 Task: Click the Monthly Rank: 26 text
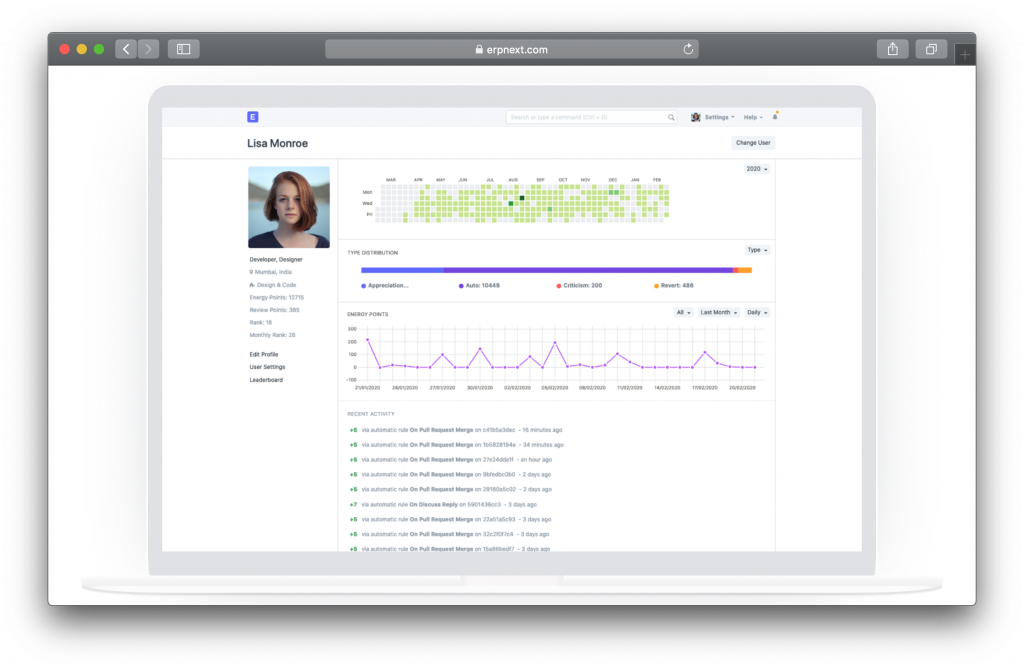272,335
